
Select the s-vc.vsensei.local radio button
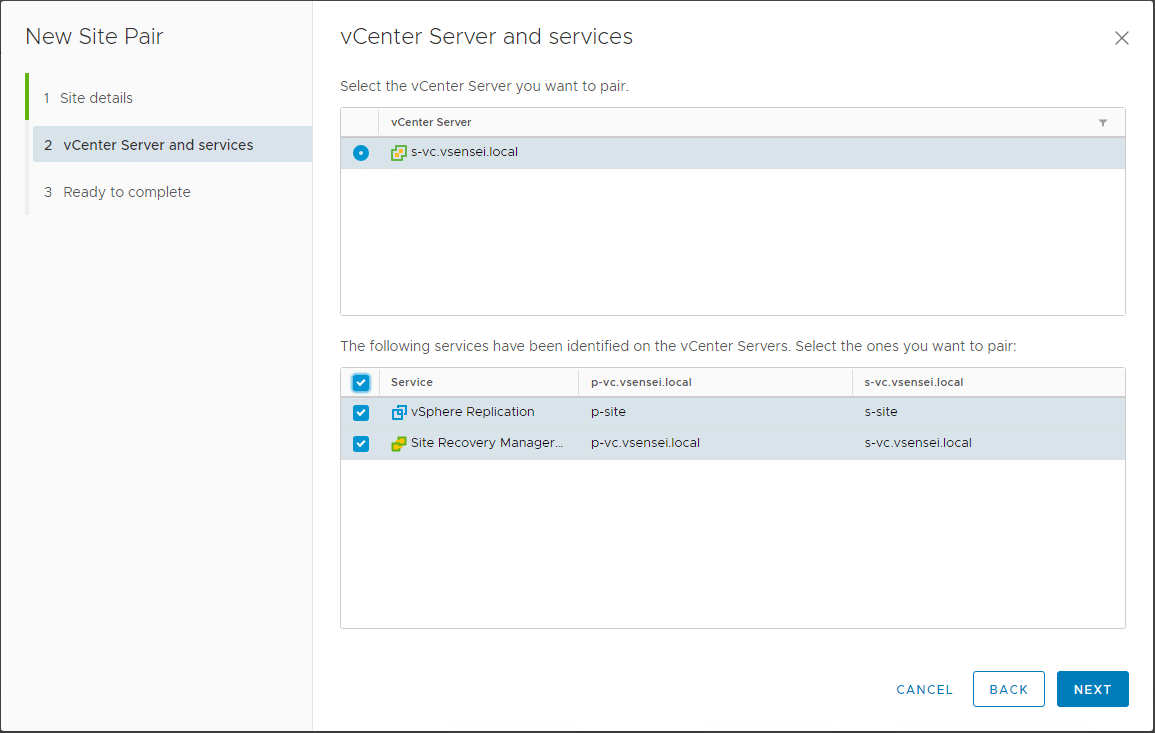pyautogui.click(x=361, y=153)
